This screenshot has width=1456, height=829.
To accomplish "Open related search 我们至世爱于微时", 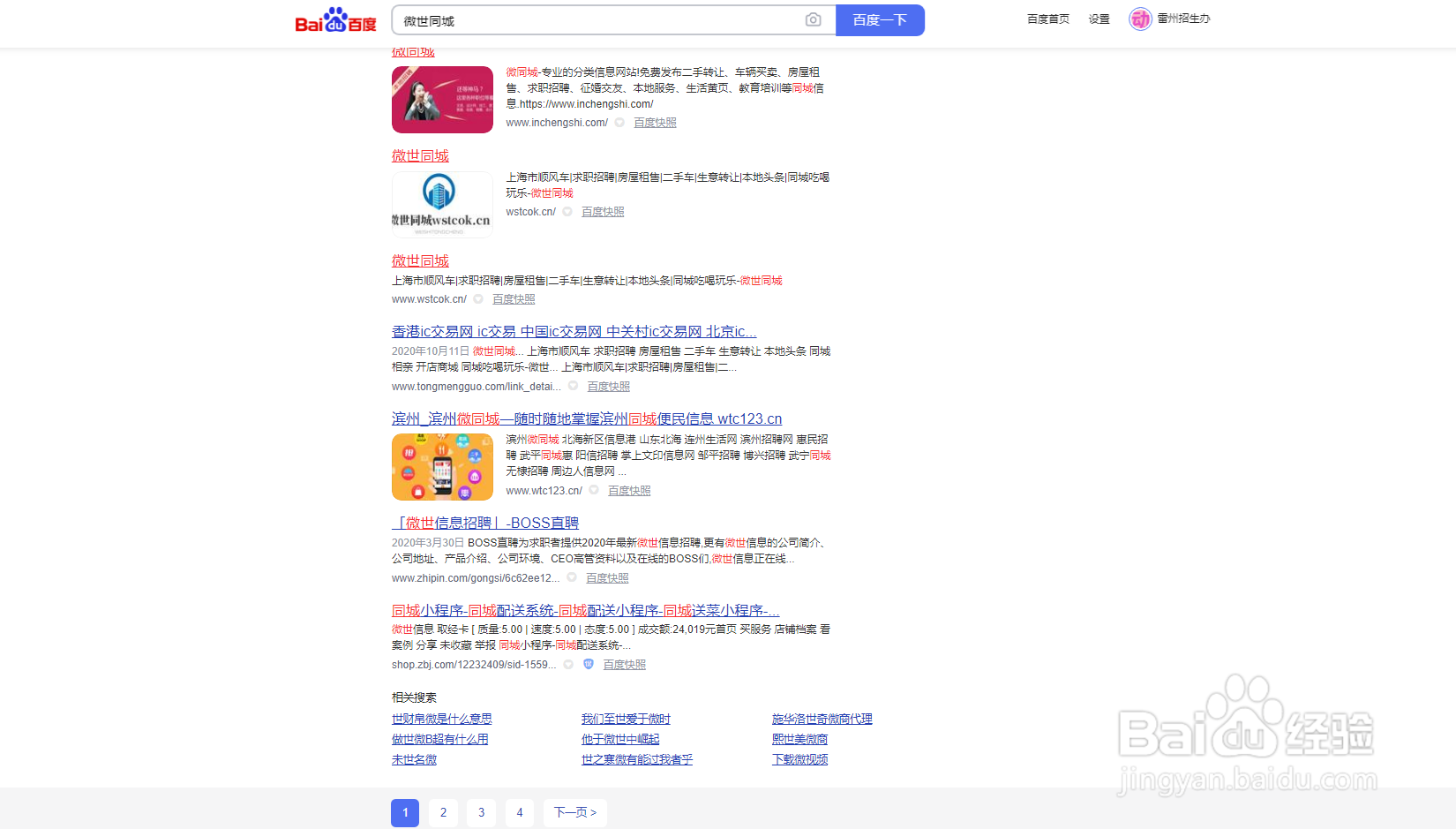I will point(626,719).
